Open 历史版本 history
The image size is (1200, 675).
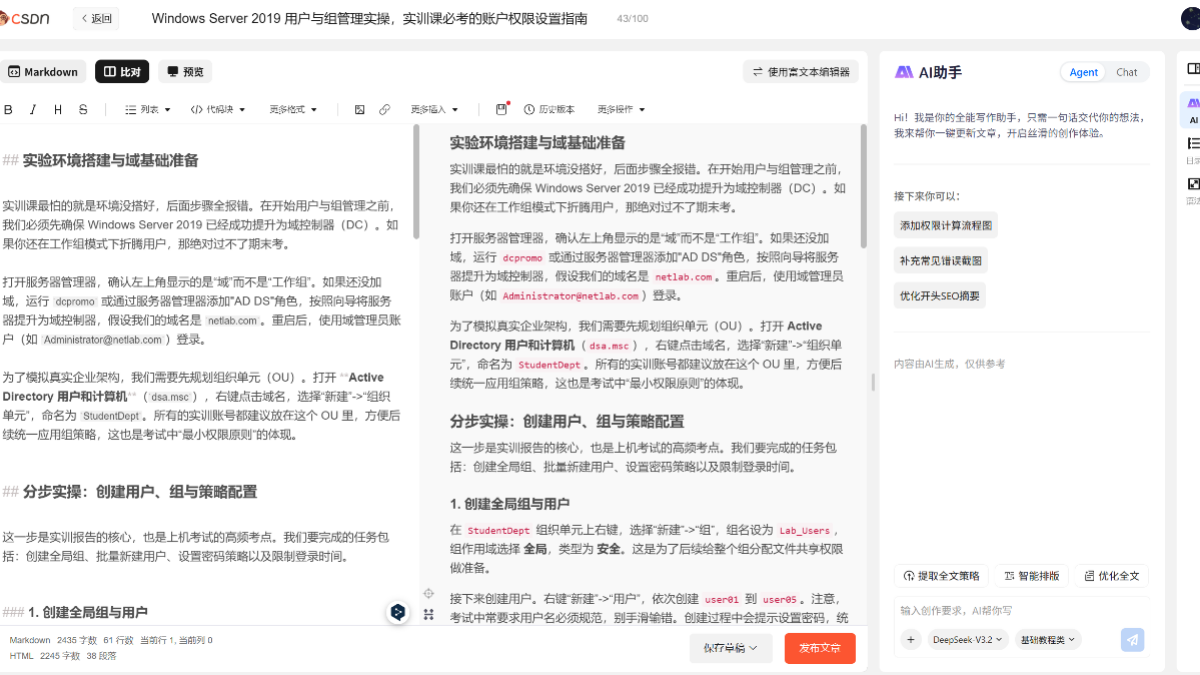pyautogui.click(x=550, y=109)
